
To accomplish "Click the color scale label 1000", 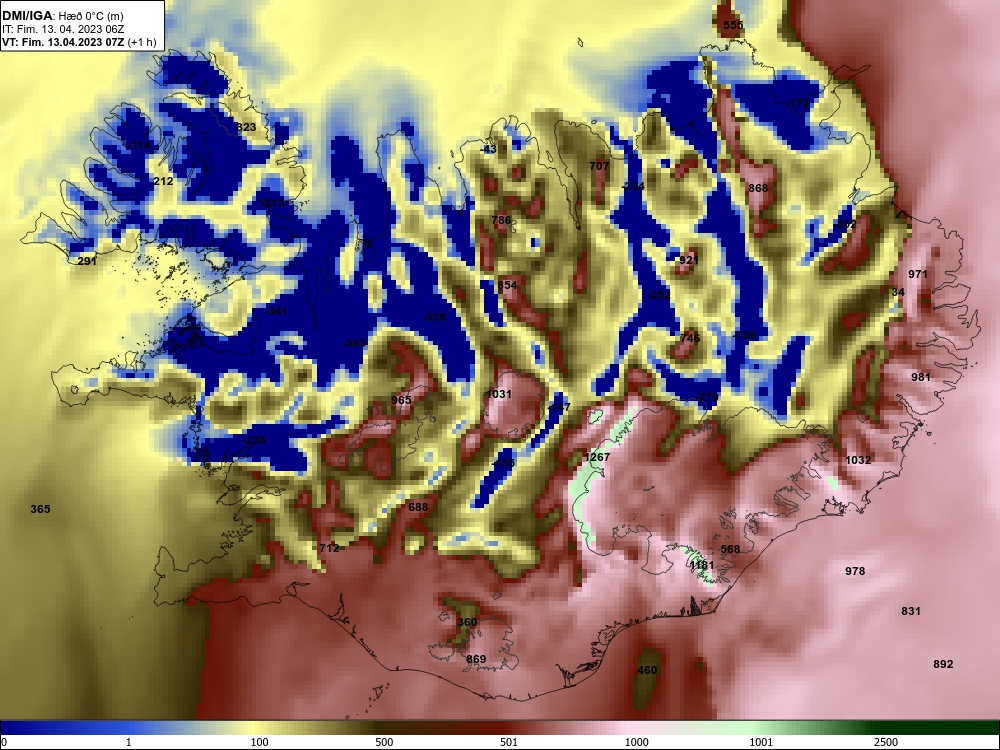I will (x=636, y=742).
